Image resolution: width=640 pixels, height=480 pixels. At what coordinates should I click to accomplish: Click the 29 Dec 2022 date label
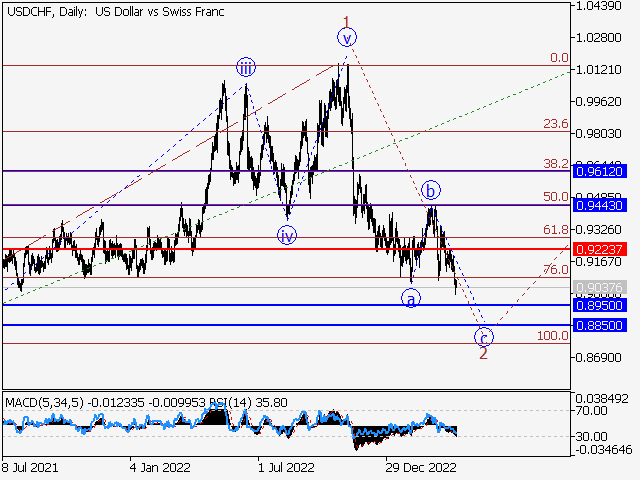[421, 467]
